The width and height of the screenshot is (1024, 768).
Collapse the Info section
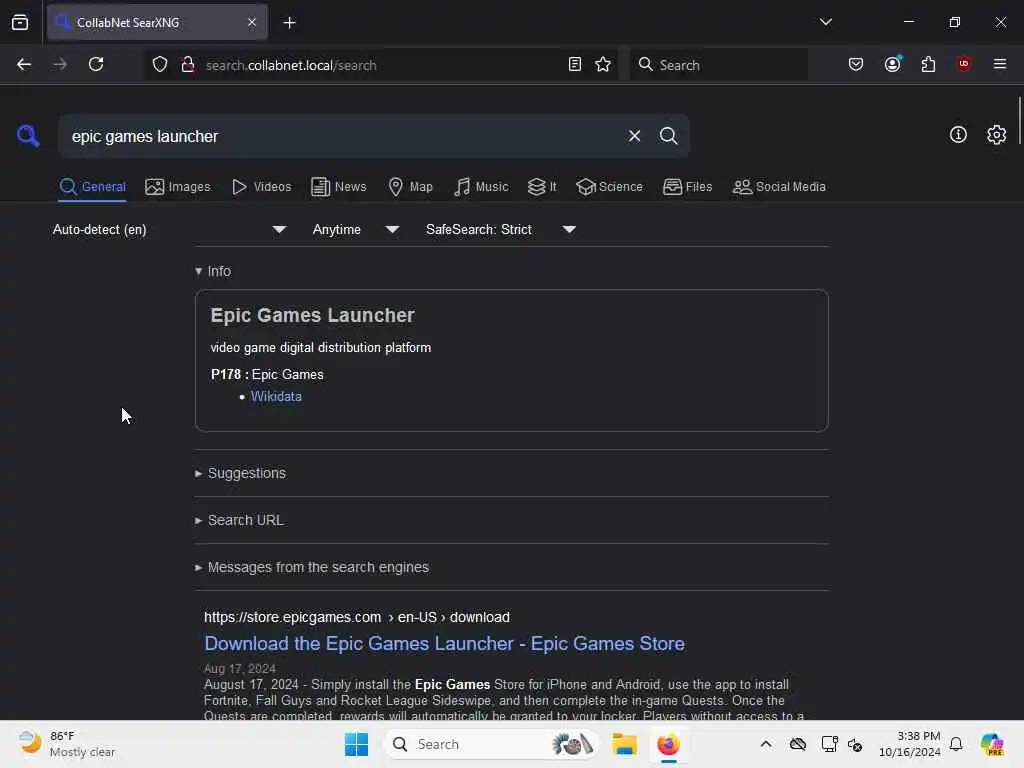tap(214, 271)
